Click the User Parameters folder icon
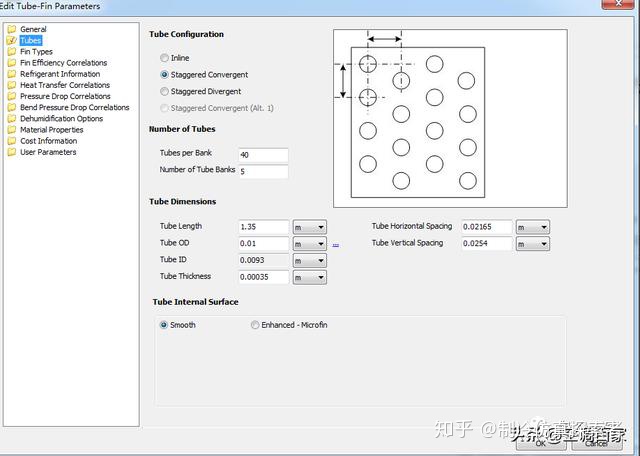Screen dimensions: 640x456 tap(12, 152)
